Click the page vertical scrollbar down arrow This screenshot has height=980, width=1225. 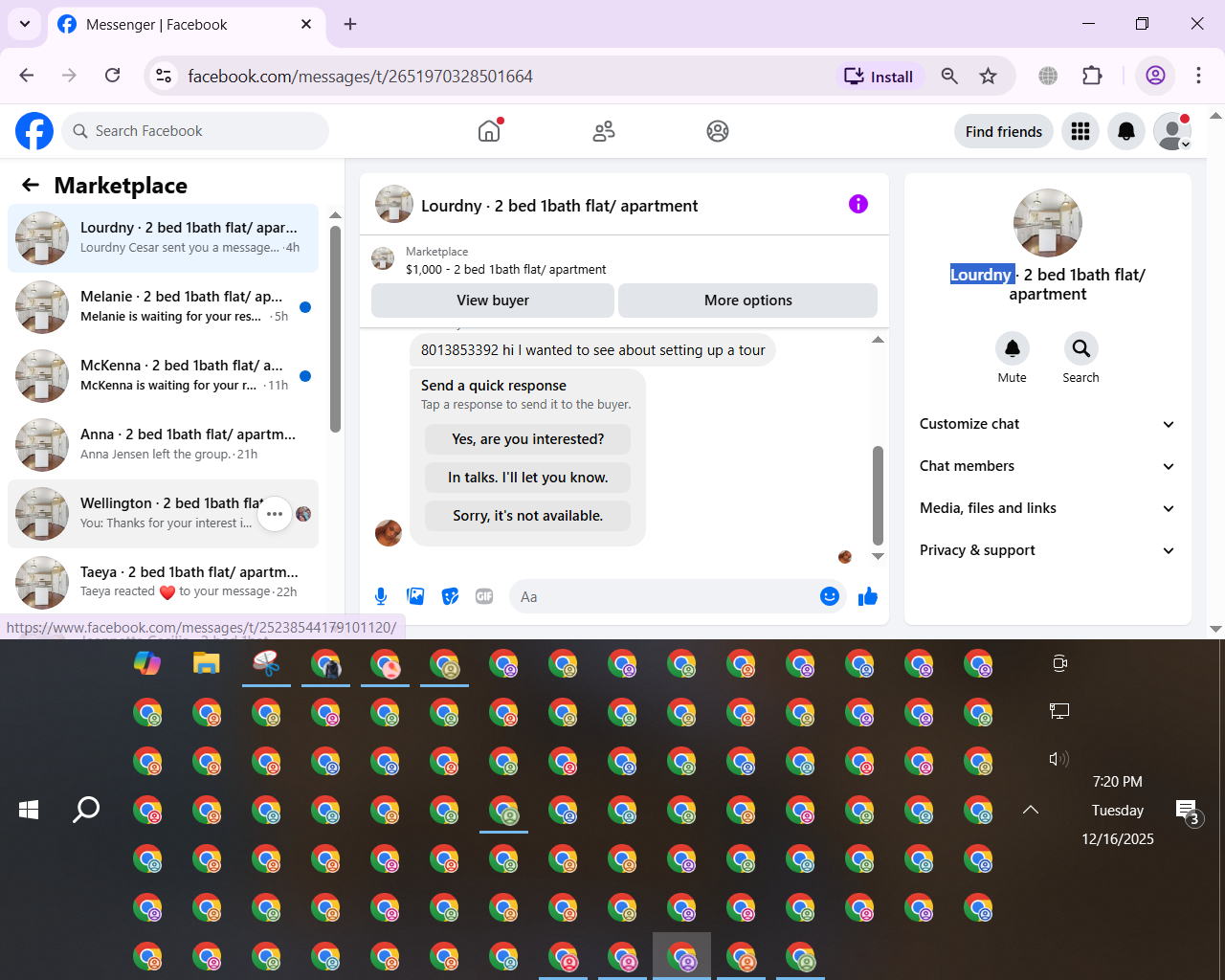(x=1215, y=629)
